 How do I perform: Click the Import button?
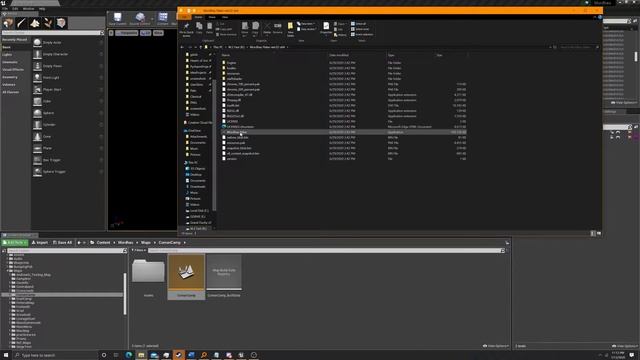point(40,242)
